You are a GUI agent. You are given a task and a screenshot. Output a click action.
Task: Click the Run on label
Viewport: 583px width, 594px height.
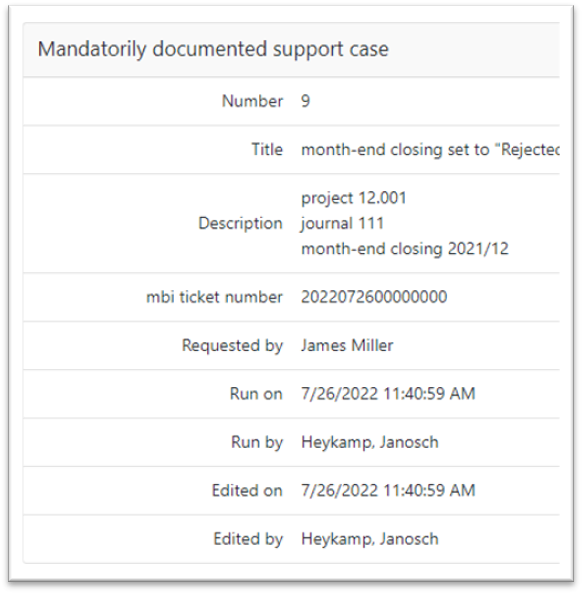(256, 394)
